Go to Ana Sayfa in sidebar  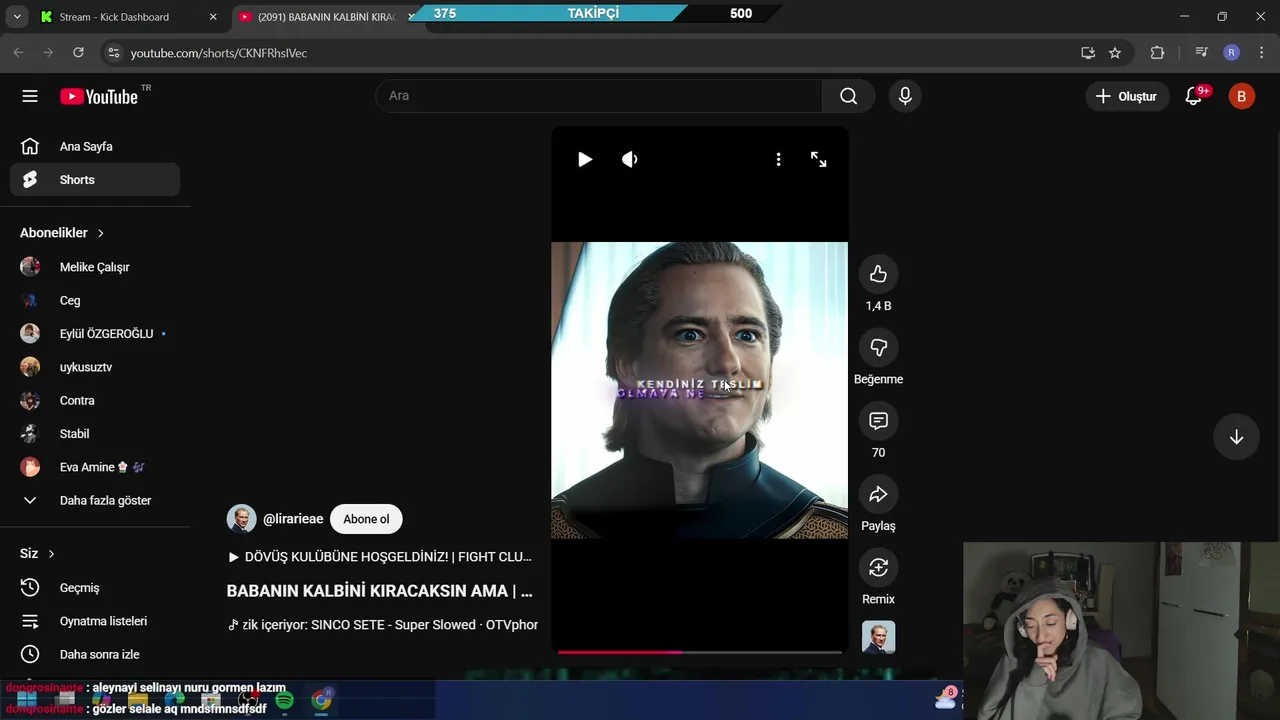pyautogui.click(x=95, y=146)
